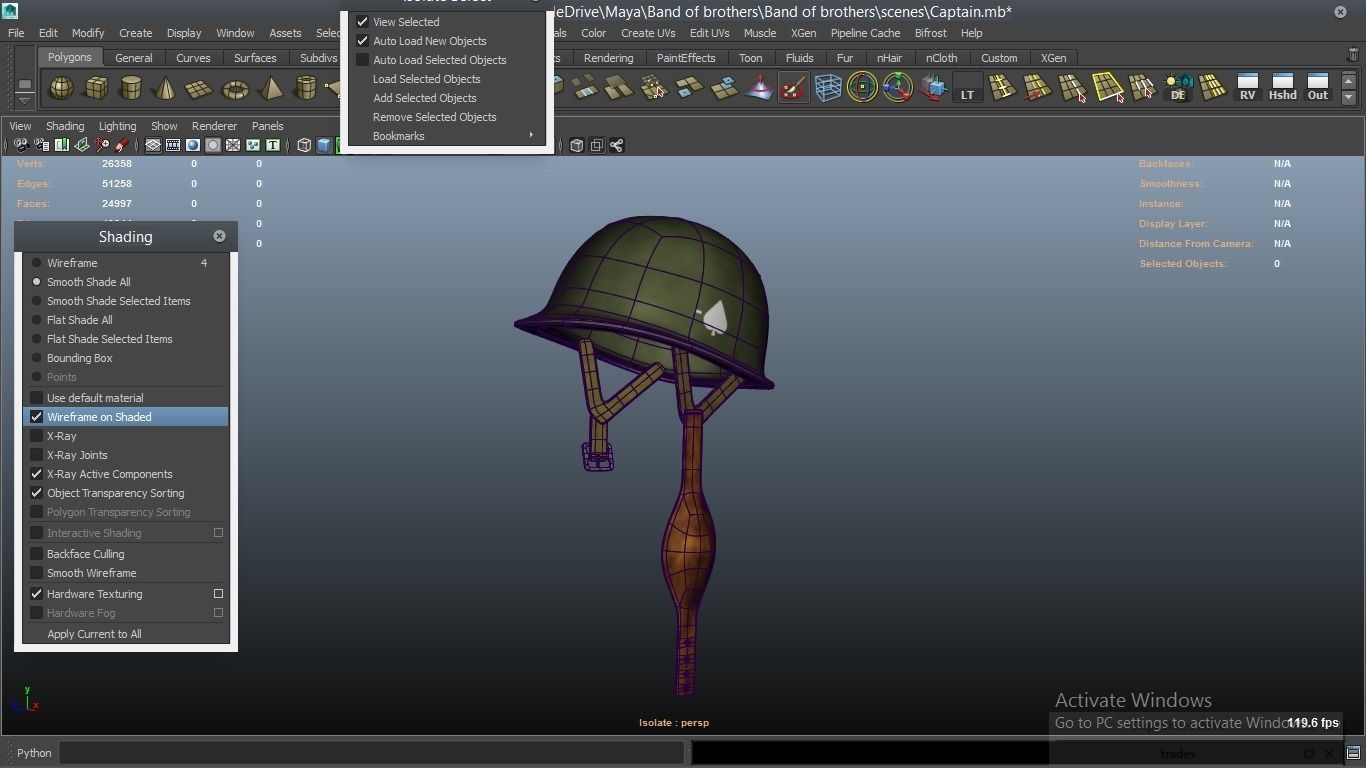Toggle the Grid icon in panel toolbar

pos(153,145)
